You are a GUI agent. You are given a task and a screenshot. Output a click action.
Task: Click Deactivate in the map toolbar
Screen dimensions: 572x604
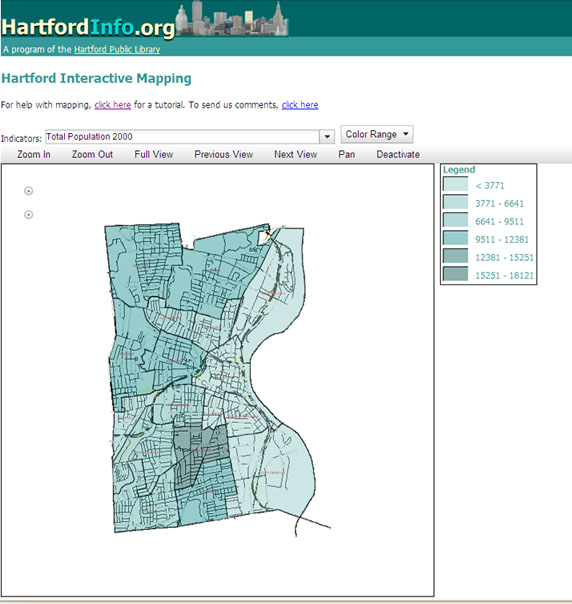click(398, 154)
